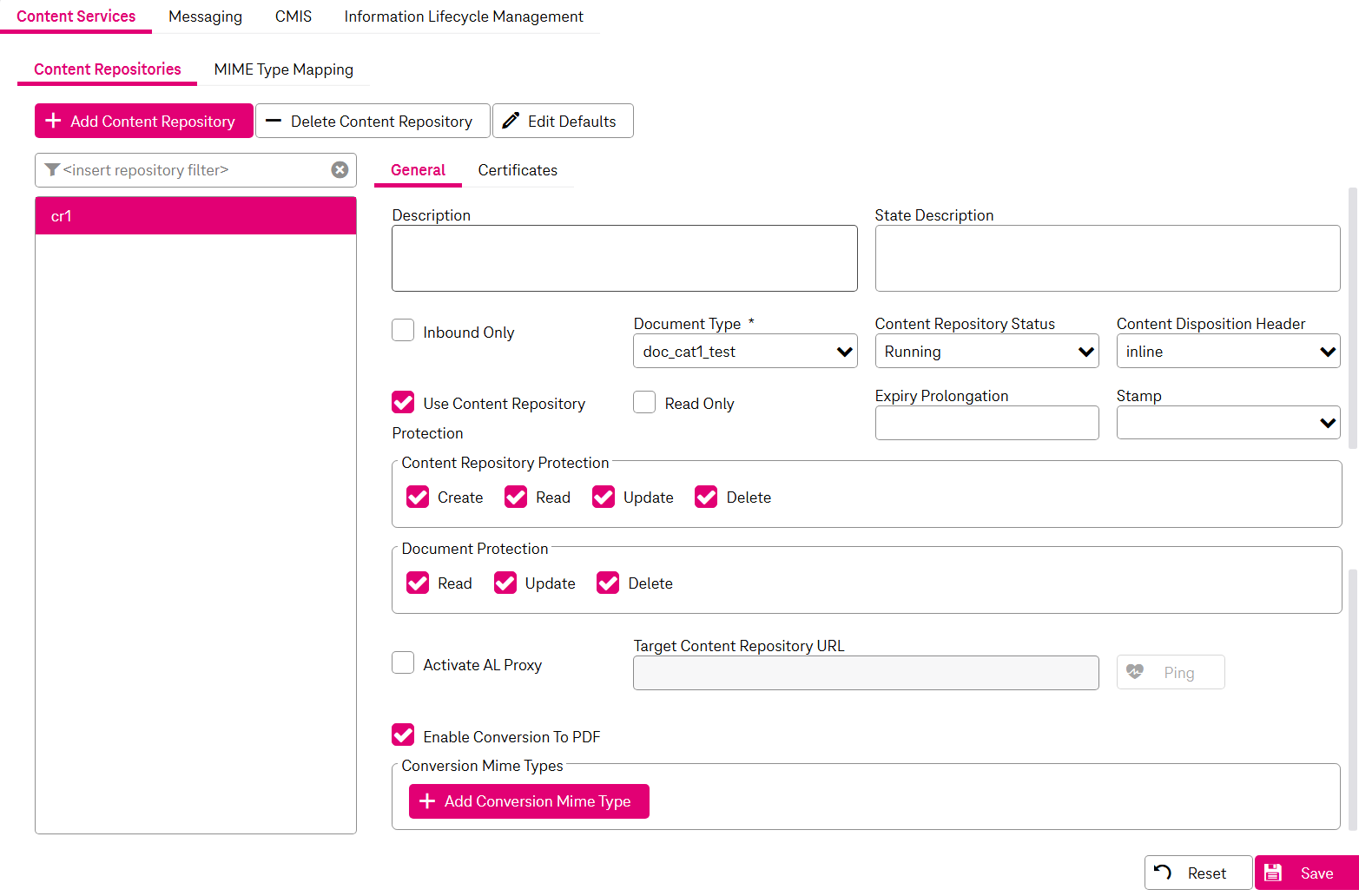Viewport: 1359px width, 896px height.
Task: Click the undo arrow icon on Reset
Action: pyautogui.click(x=1163, y=873)
